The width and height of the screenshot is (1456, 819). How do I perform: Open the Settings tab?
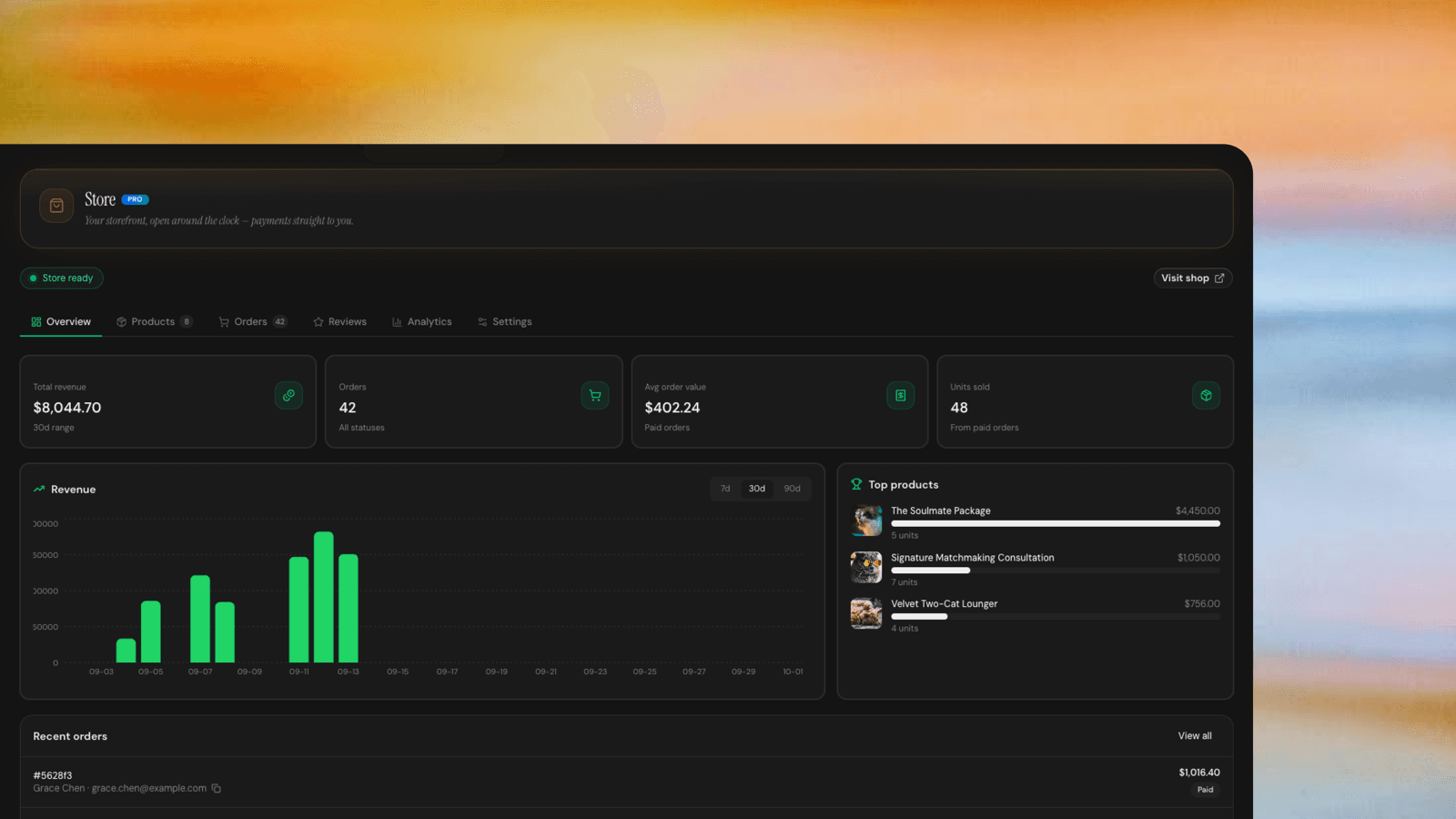(x=505, y=322)
